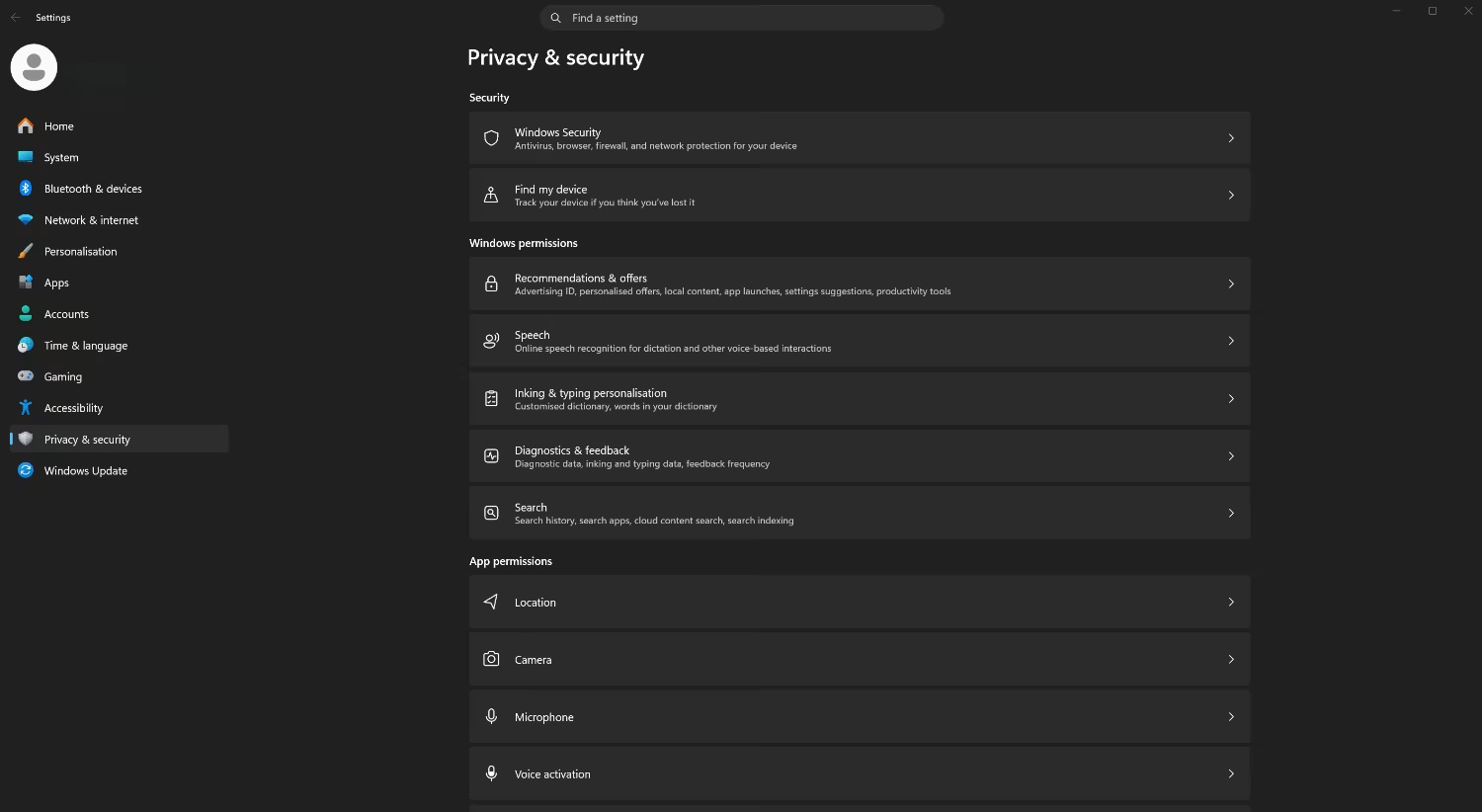Open Search permissions settings
The width and height of the screenshot is (1482, 812).
click(860, 513)
